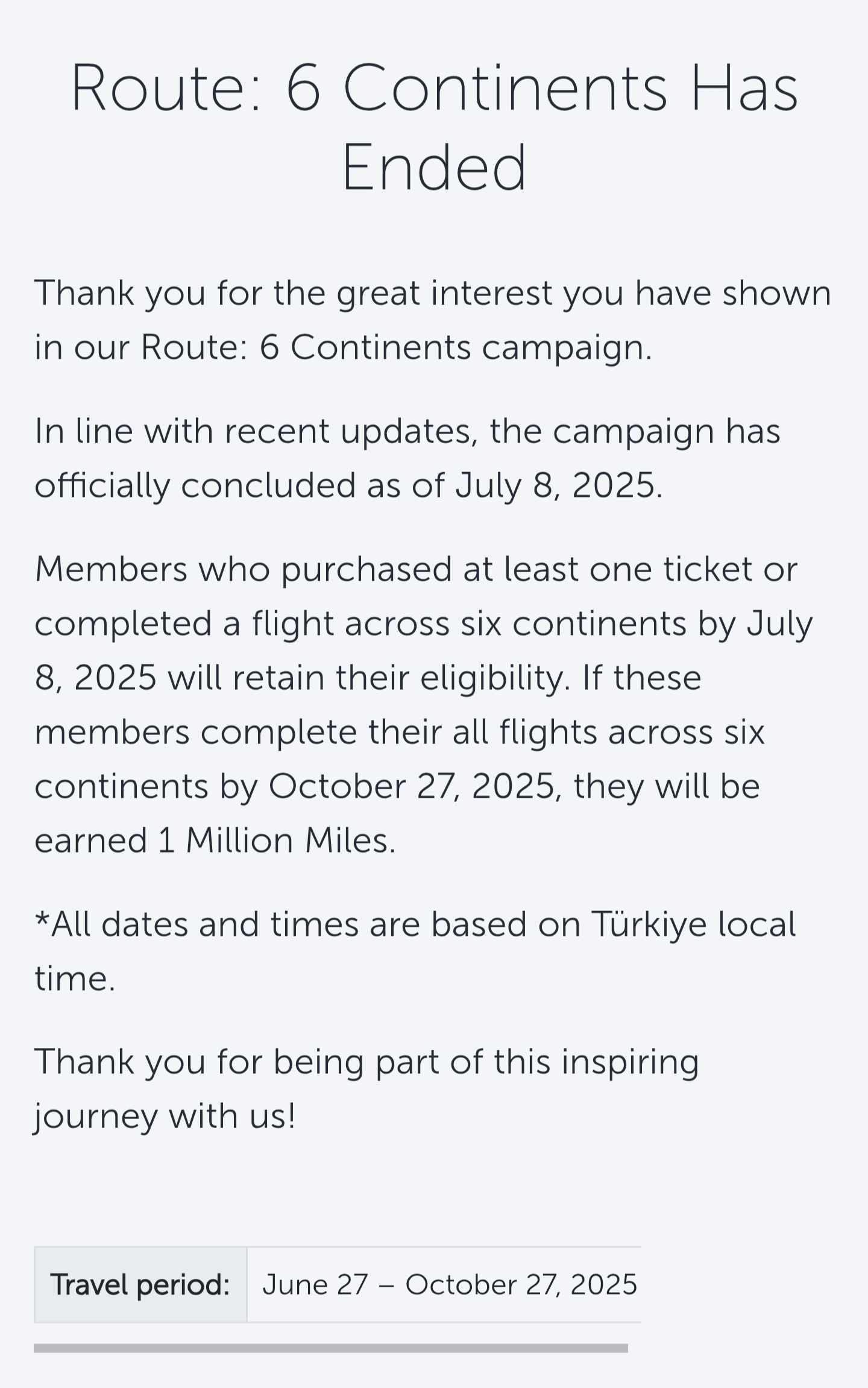Tap the "earned 1 Million Miles" text

pos(214,841)
